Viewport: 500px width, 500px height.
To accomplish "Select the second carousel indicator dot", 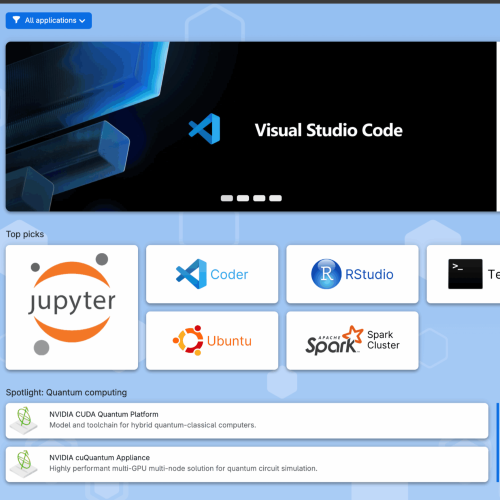I will coord(243,198).
